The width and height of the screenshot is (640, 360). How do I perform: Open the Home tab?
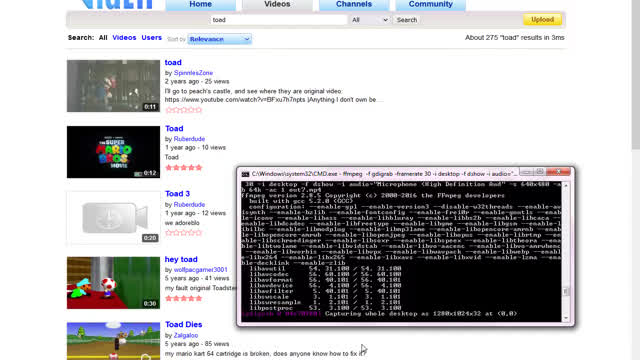click(x=200, y=4)
